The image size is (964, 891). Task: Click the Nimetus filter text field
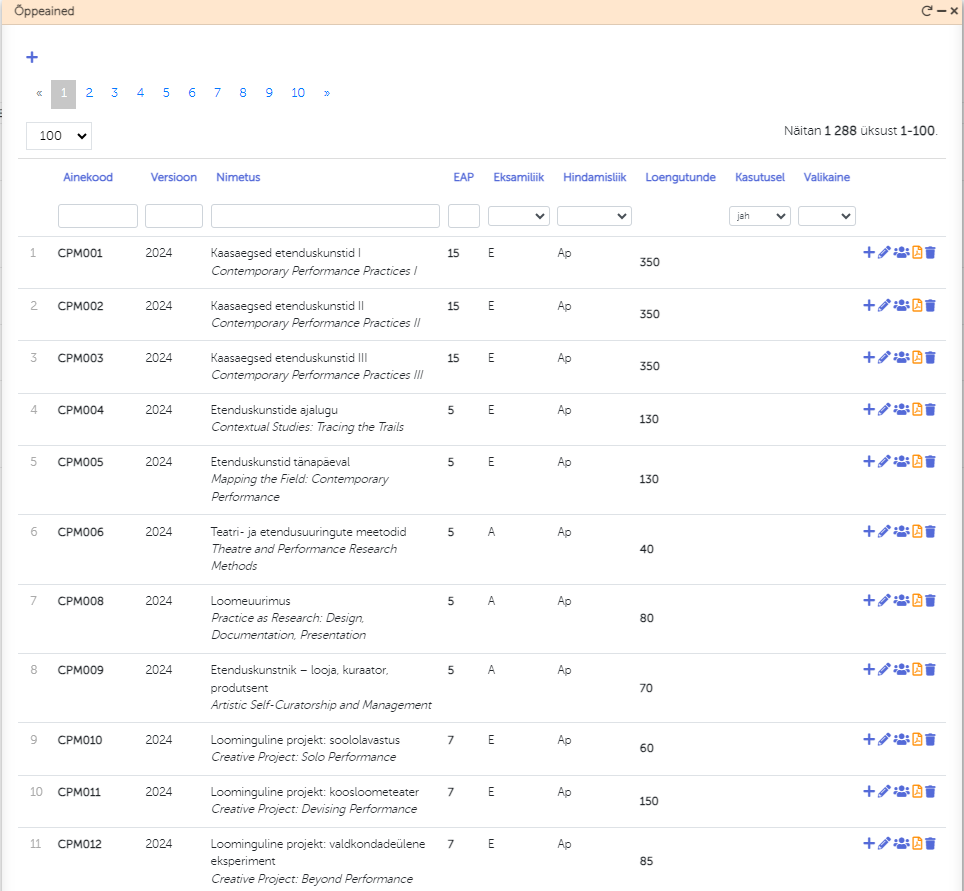click(x=325, y=216)
